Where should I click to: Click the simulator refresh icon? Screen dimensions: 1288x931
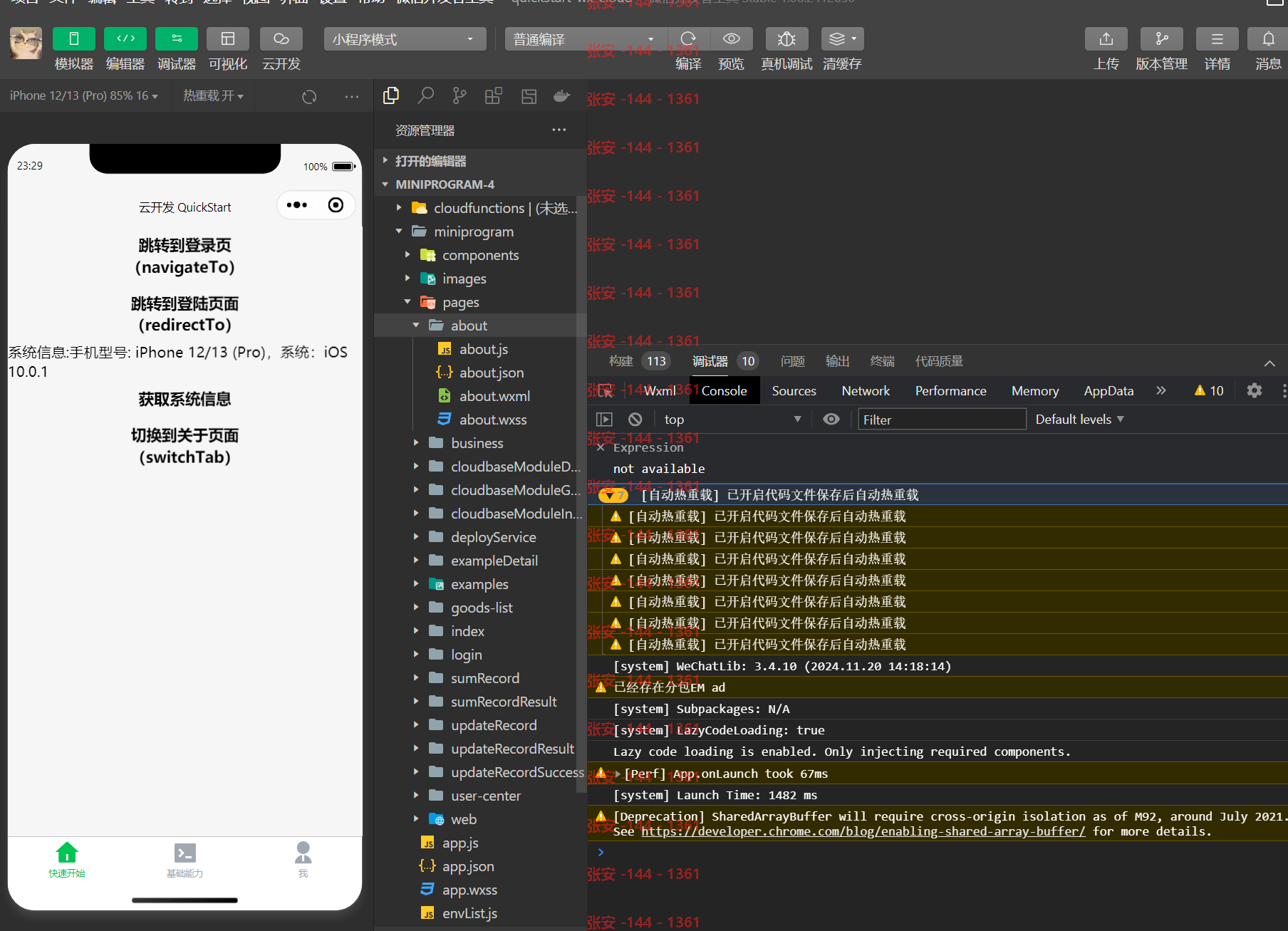tap(309, 96)
